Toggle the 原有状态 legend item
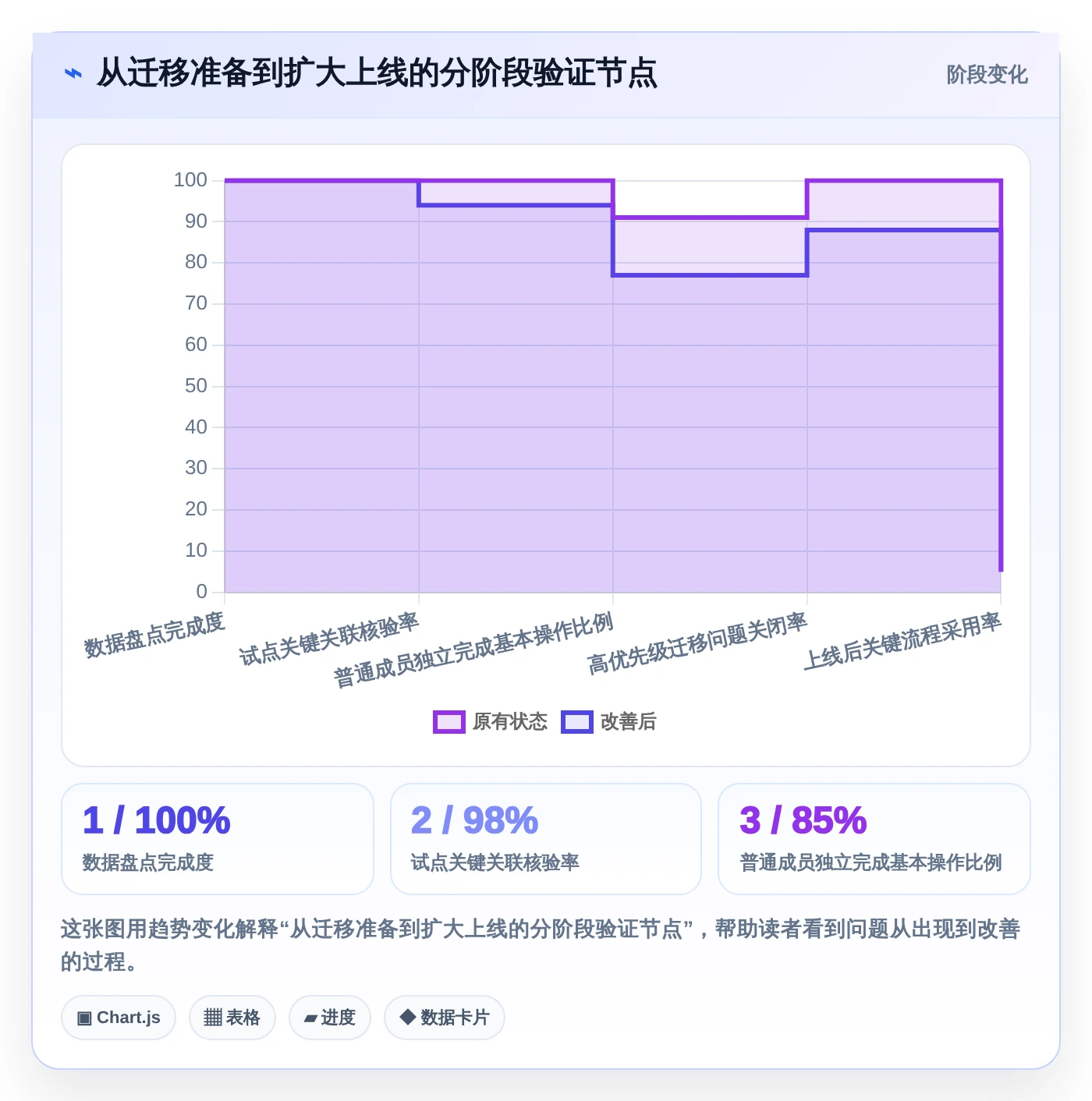The image size is (1092, 1101). pyautogui.click(x=491, y=722)
